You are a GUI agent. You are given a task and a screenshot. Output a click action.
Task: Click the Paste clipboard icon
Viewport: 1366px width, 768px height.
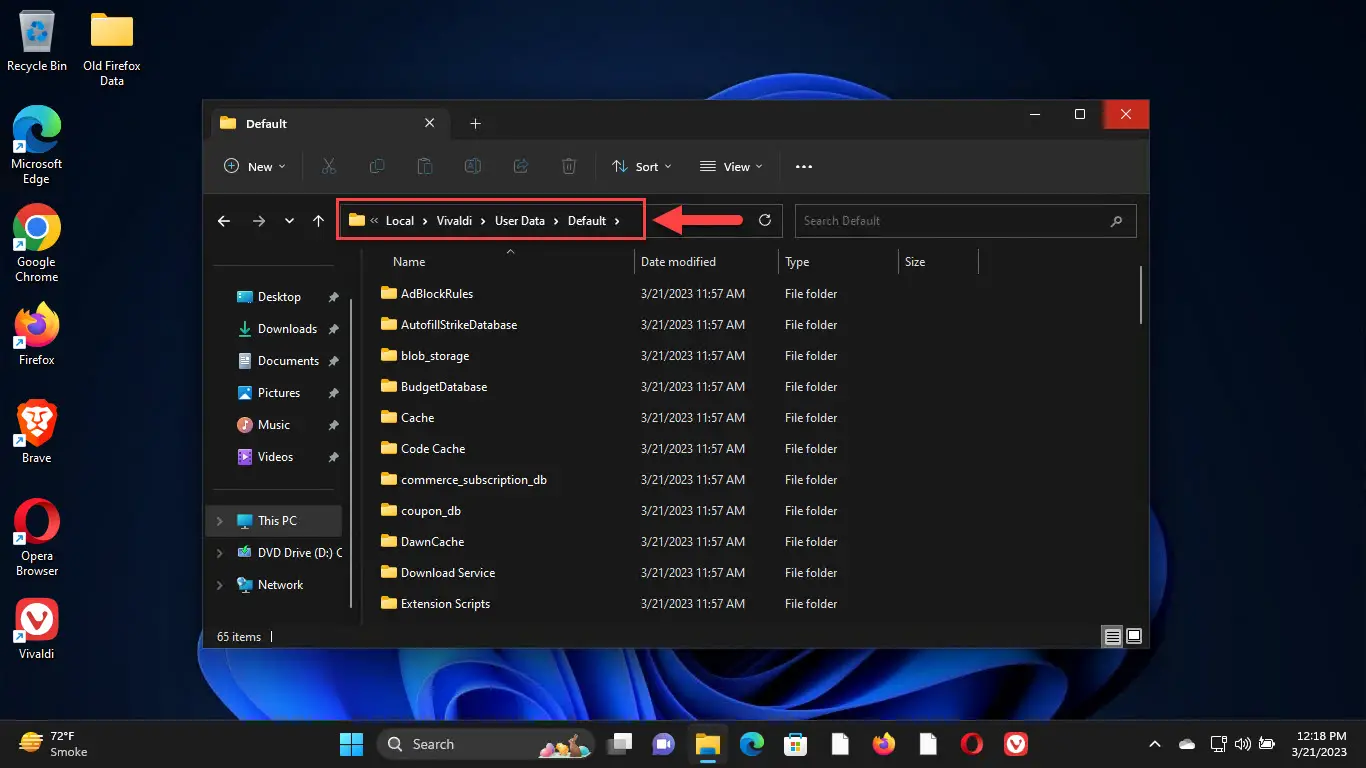tap(425, 166)
